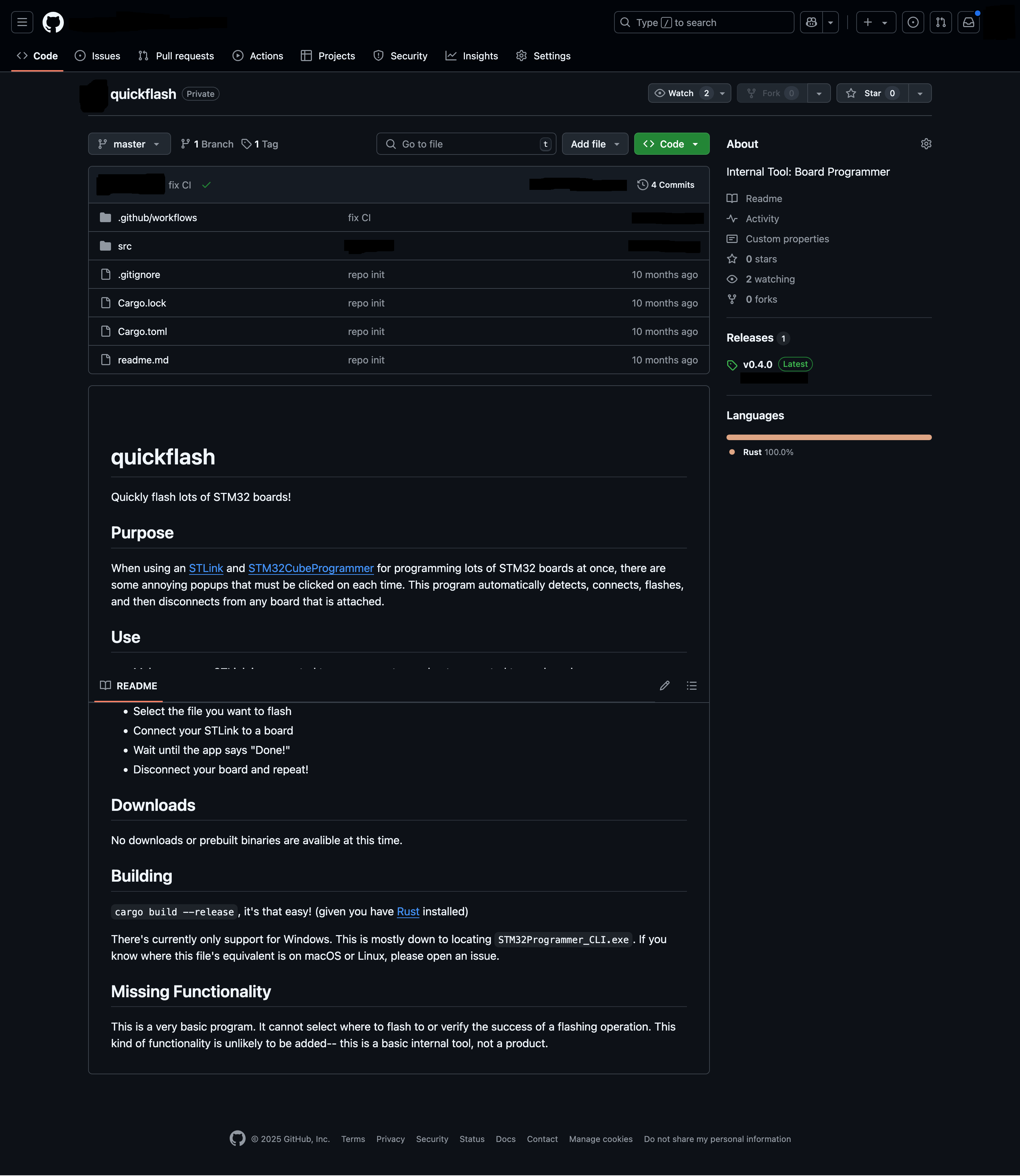Open the repository Settings tab

coord(543,56)
